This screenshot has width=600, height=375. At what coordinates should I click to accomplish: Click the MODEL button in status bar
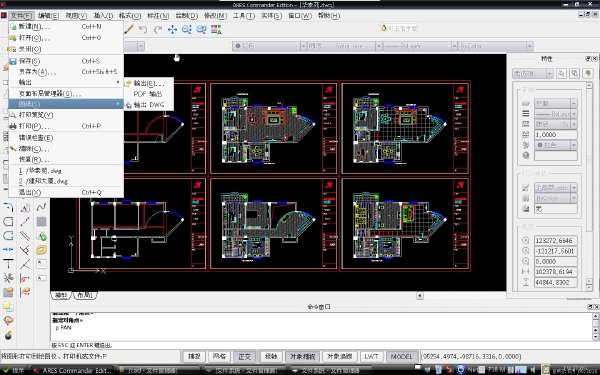(401, 356)
